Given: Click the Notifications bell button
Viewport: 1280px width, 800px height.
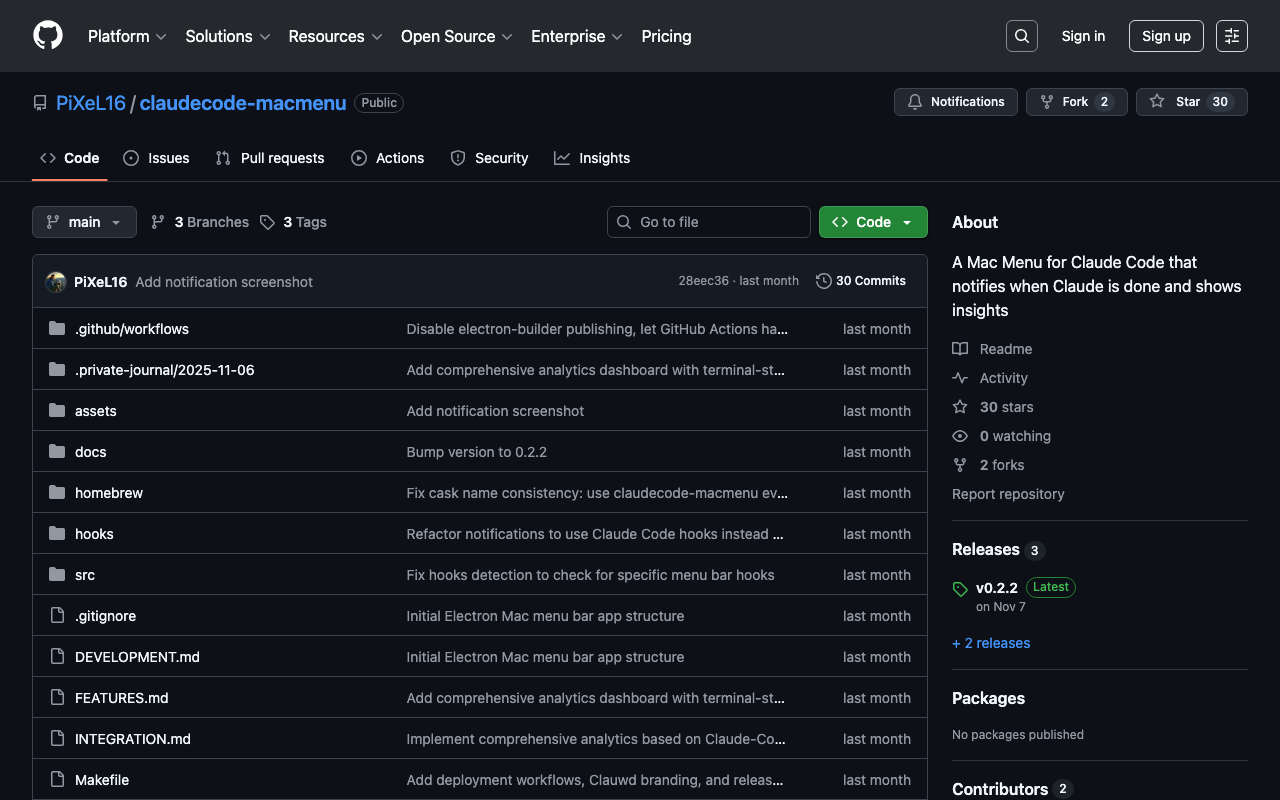Looking at the screenshot, I should pos(955,102).
